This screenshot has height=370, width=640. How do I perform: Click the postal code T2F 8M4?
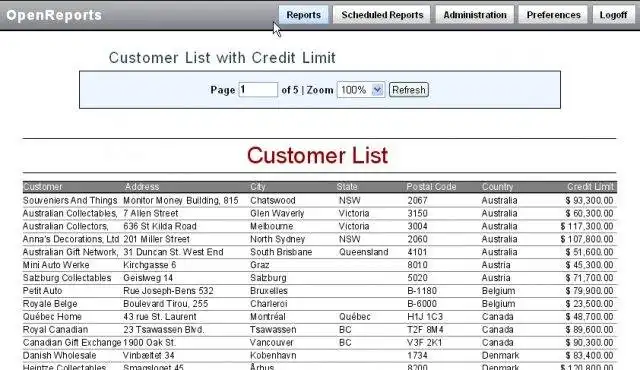point(425,330)
